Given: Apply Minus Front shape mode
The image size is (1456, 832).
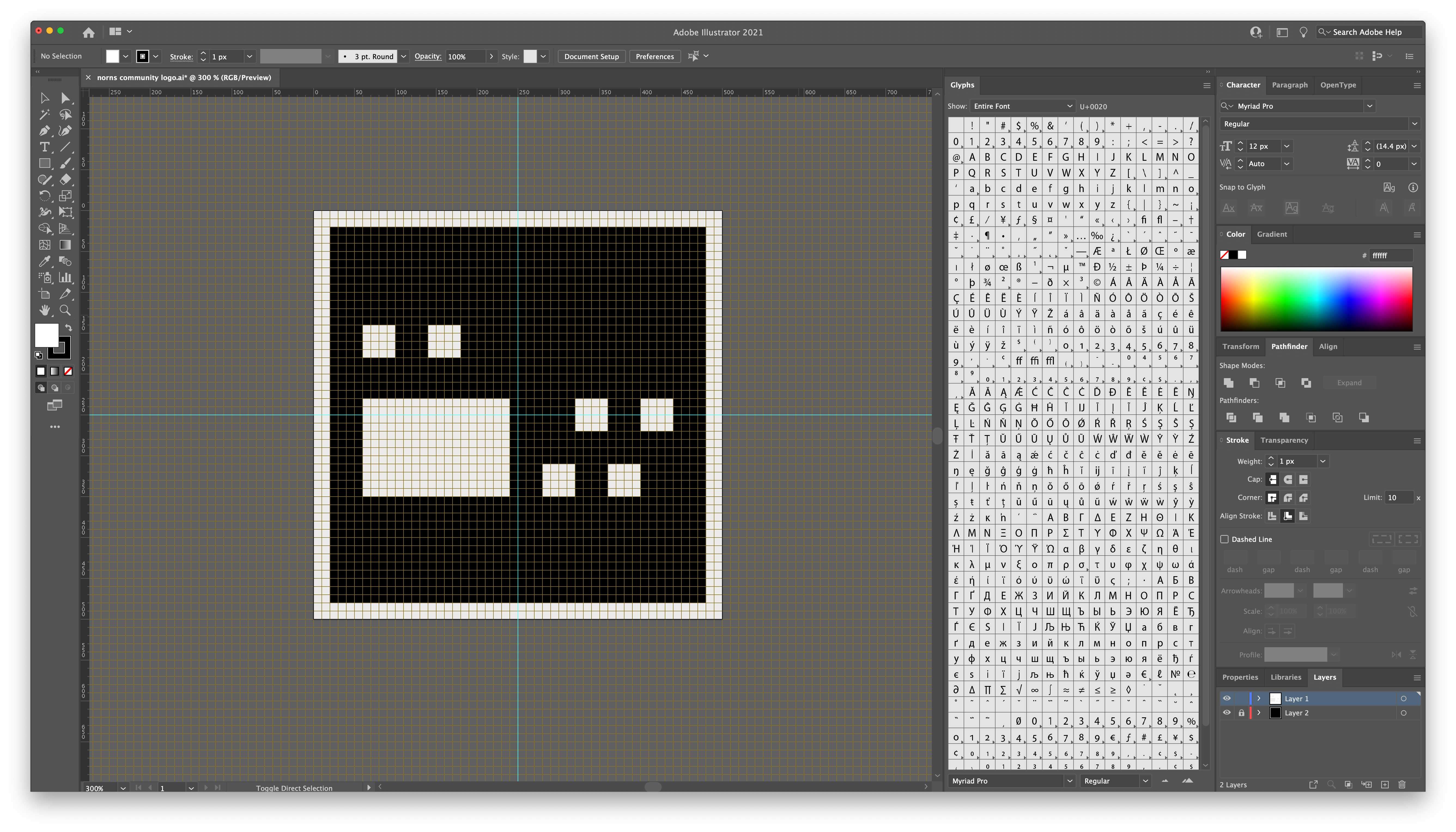Looking at the screenshot, I should pos(1254,383).
